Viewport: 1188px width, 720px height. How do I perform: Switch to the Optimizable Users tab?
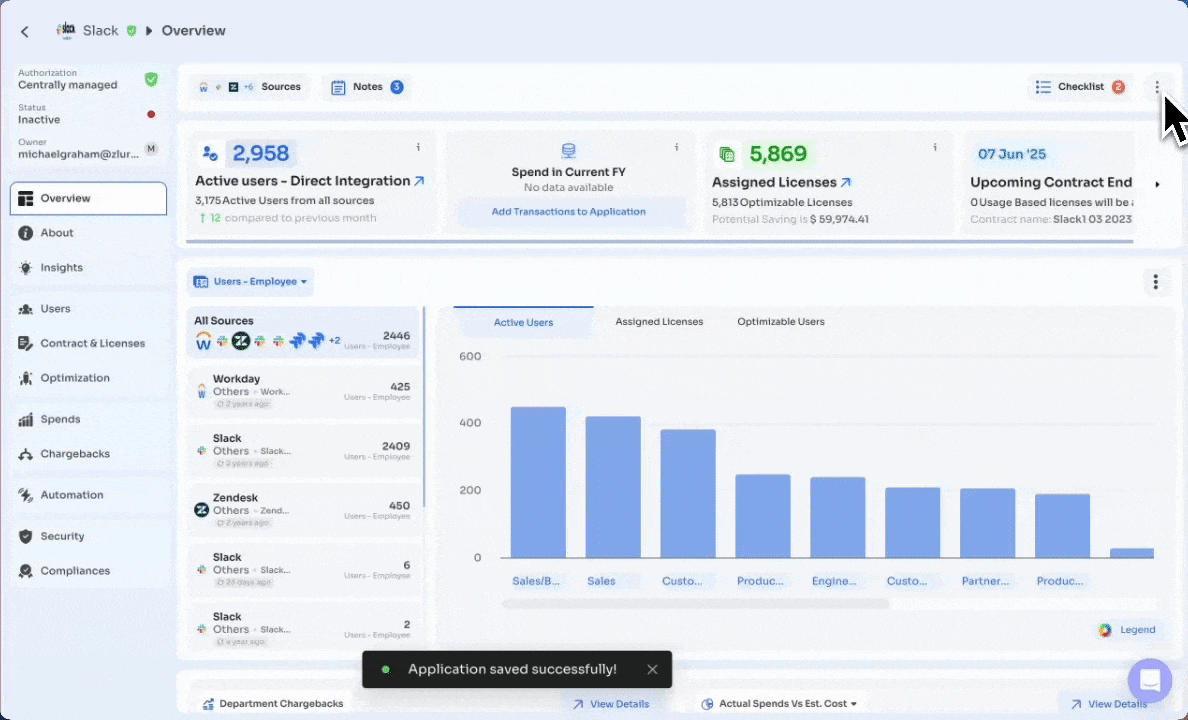tap(780, 322)
